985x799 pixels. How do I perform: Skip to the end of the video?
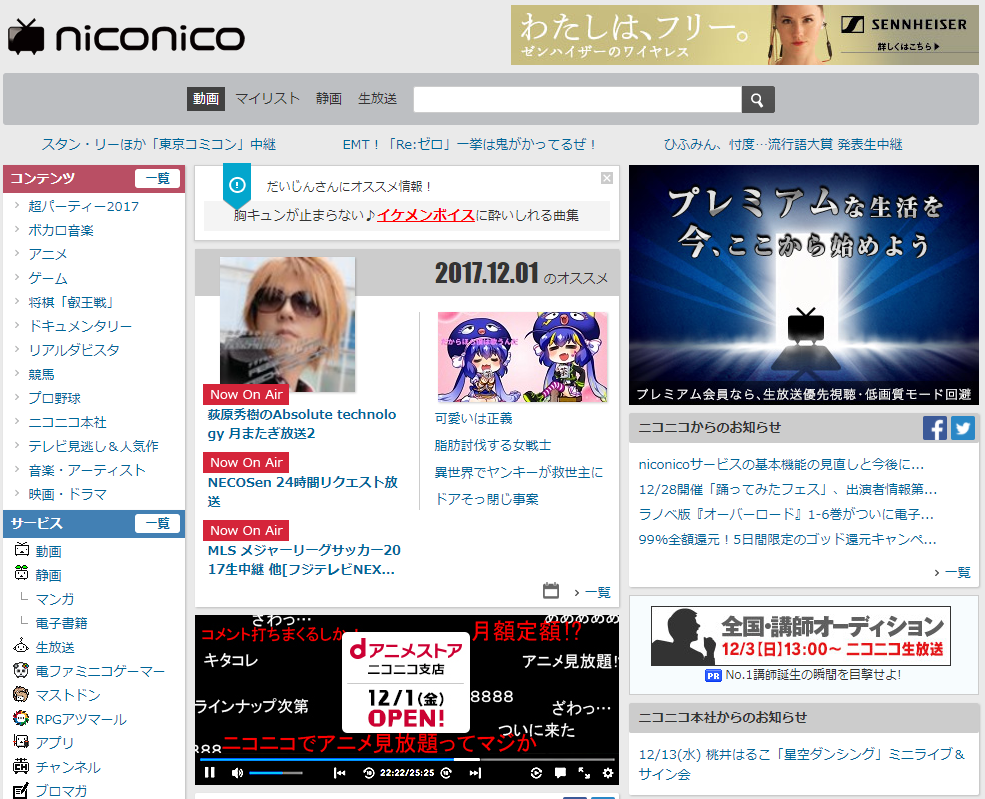475,773
